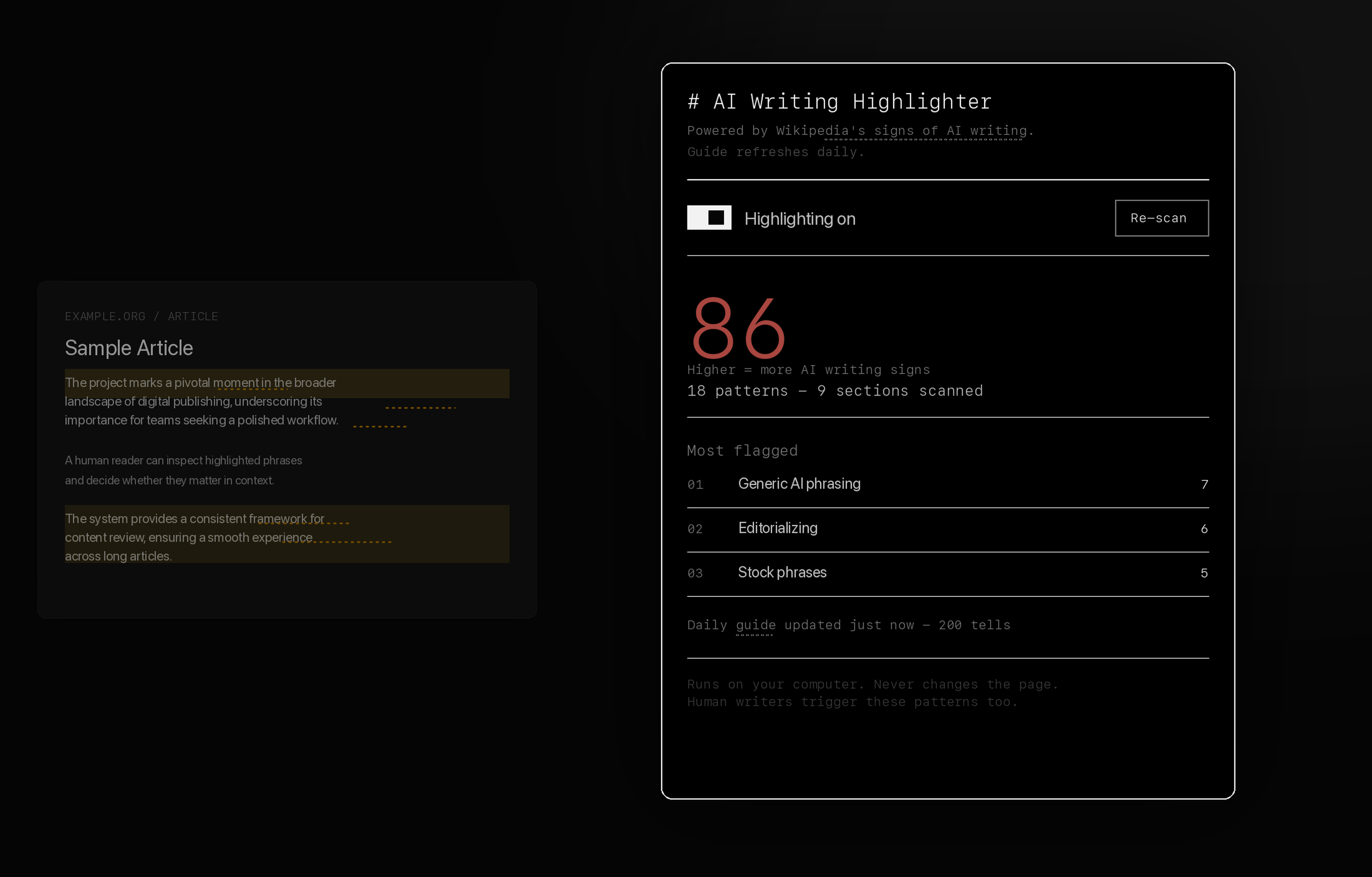The image size is (1372, 877).
Task: Open the Daily guide link
Action: pos(755,625)
